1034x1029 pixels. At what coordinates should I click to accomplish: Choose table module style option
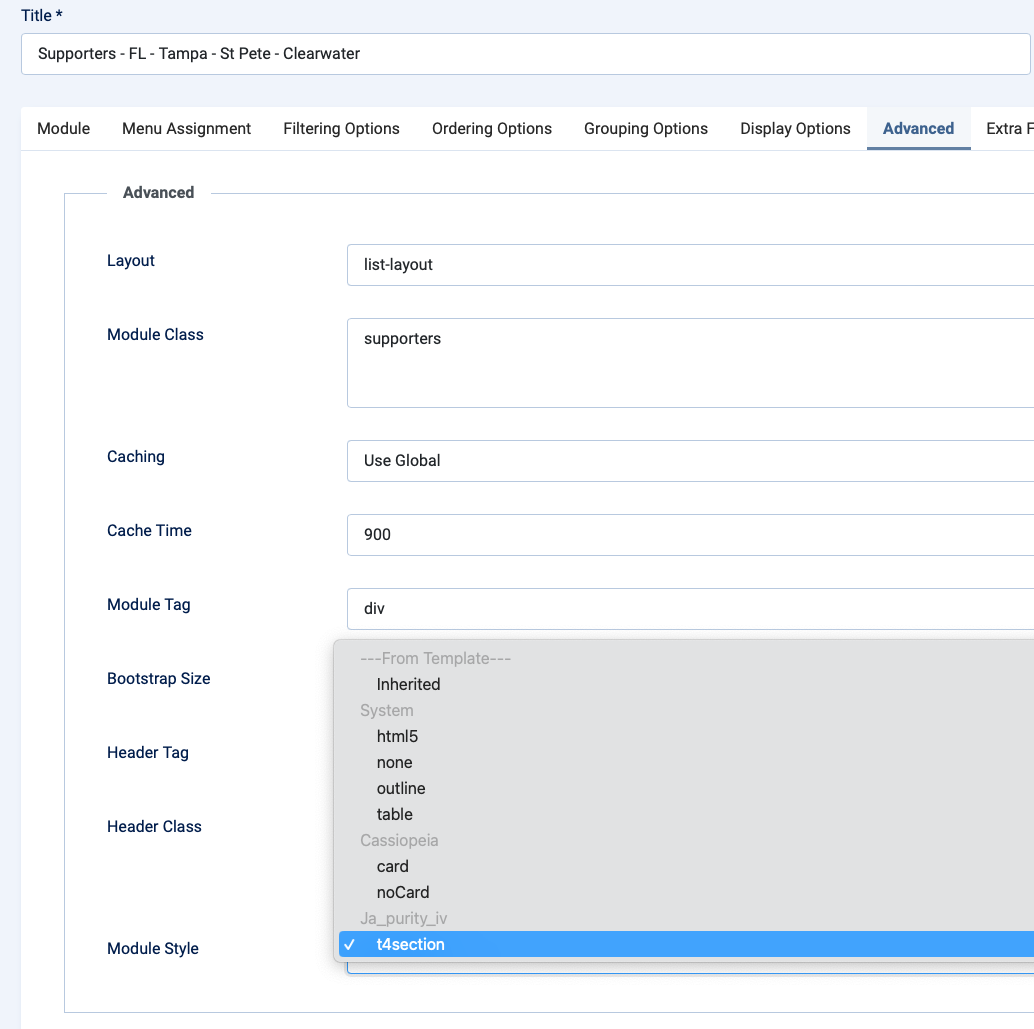(394, 815)
